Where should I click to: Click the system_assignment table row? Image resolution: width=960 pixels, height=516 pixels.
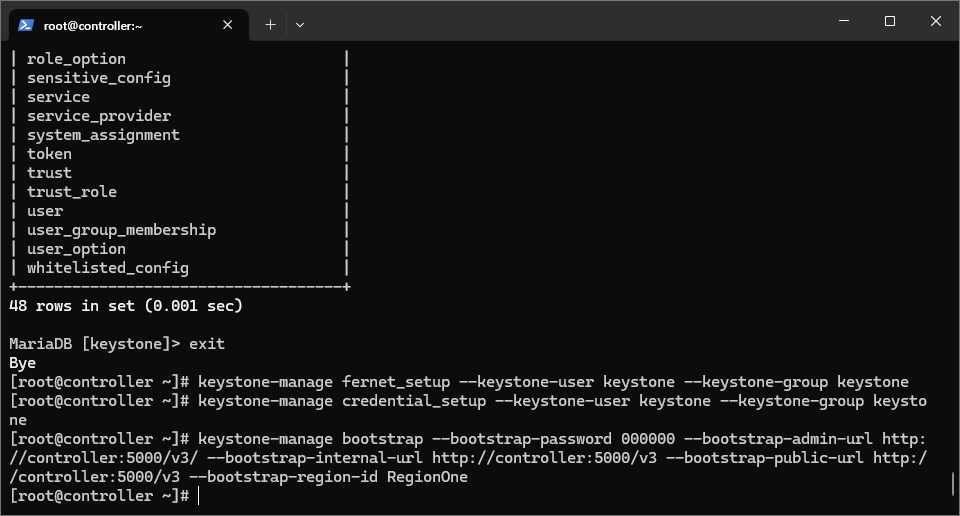pos(179,135)
